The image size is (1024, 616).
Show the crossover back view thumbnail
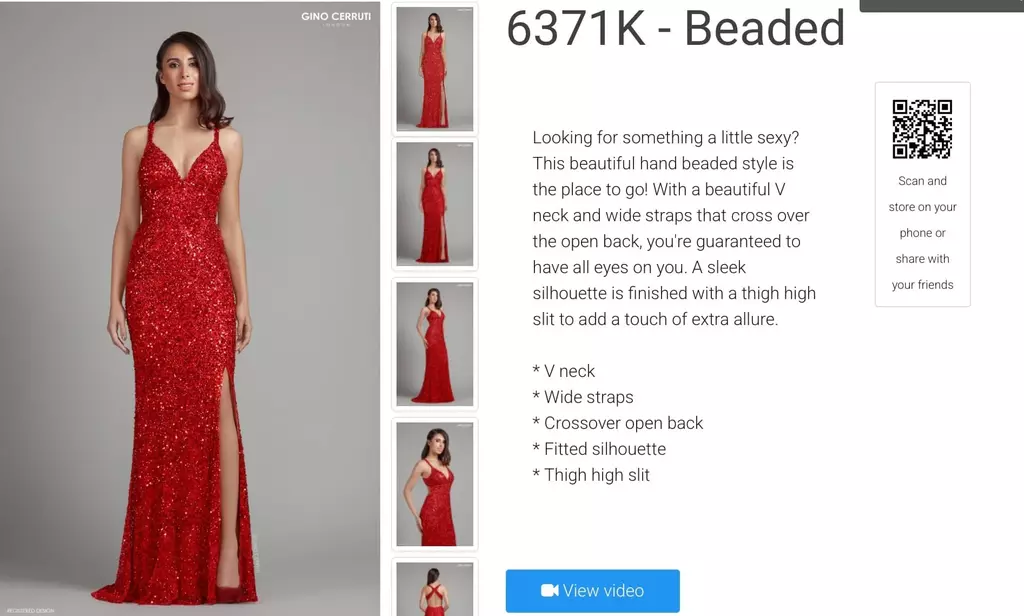click(435, 587)
